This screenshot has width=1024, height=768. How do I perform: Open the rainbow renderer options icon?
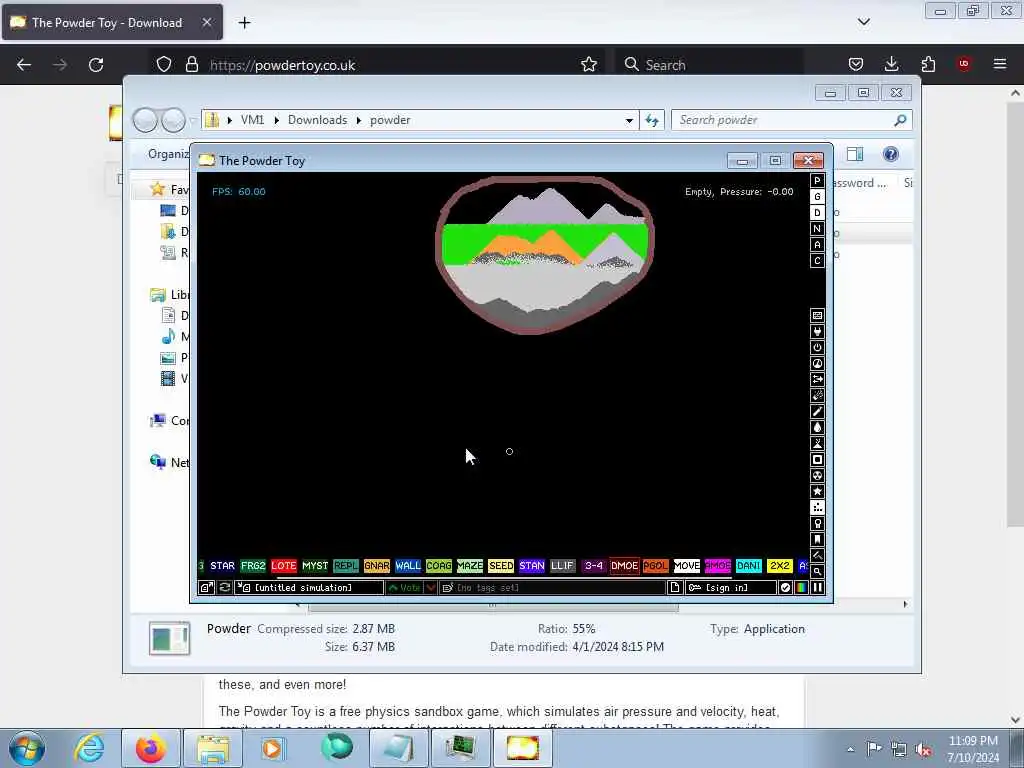click(801, 588)
